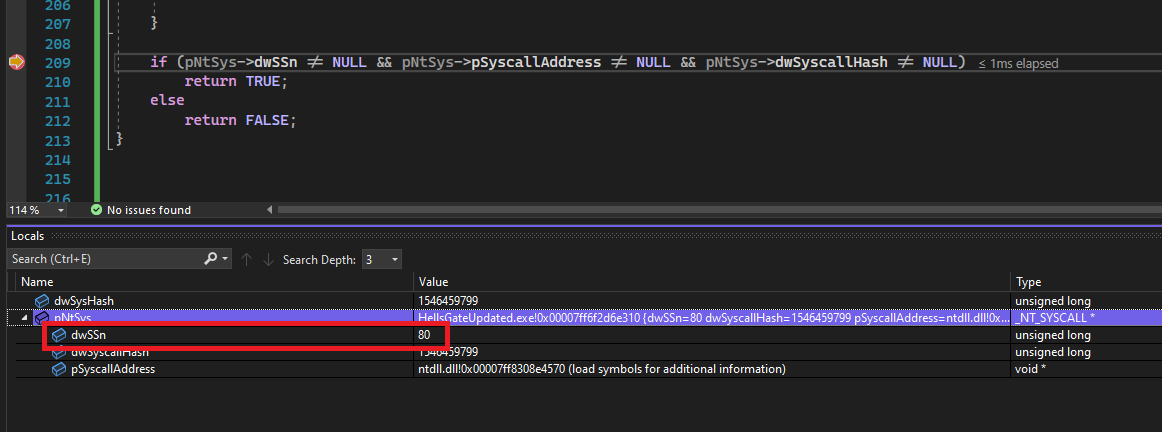Click the breakpoint marker on line 209
The height and width of the screenshot is (432, 1162).
click(x=16, y=63)
